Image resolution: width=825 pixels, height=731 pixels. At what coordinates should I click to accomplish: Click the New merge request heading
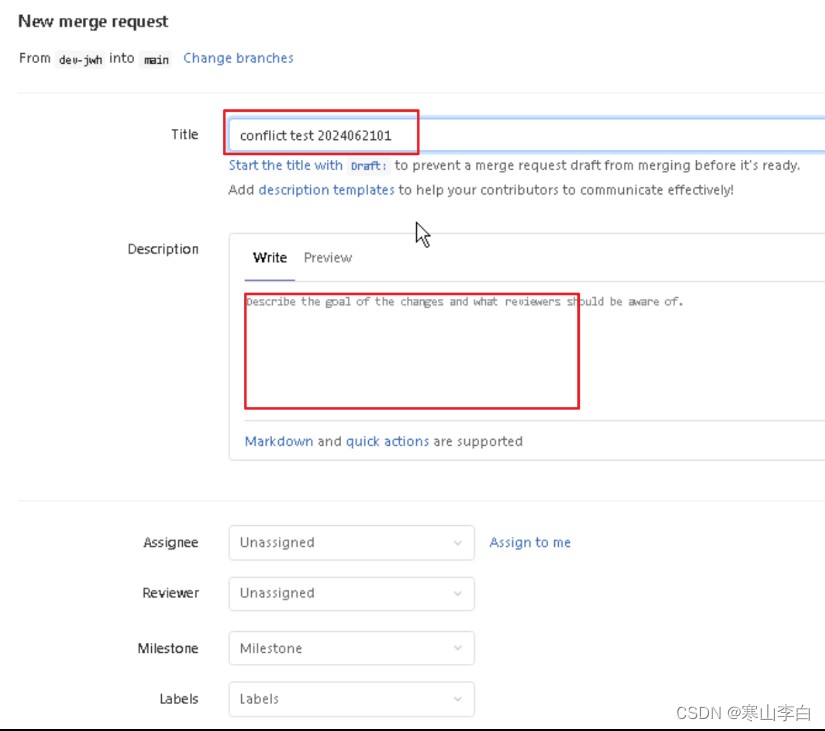point(93,21)
